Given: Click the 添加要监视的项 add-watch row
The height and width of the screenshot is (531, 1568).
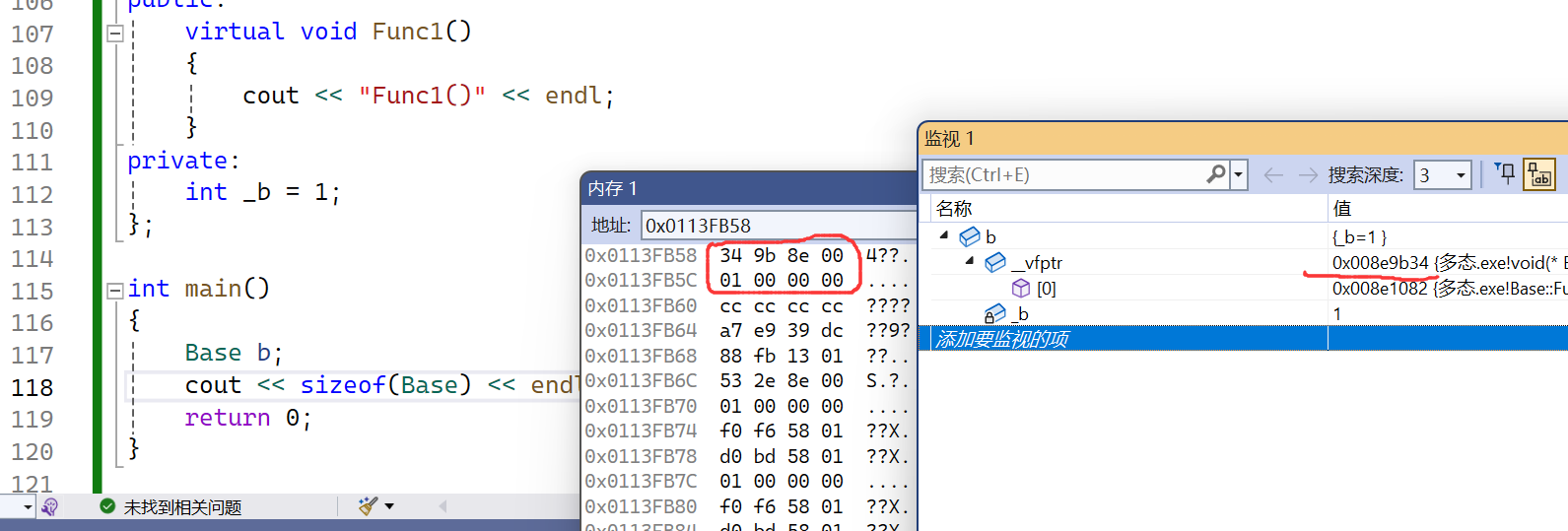Looking at the screenshot, I should click(x=1244, y=339).
